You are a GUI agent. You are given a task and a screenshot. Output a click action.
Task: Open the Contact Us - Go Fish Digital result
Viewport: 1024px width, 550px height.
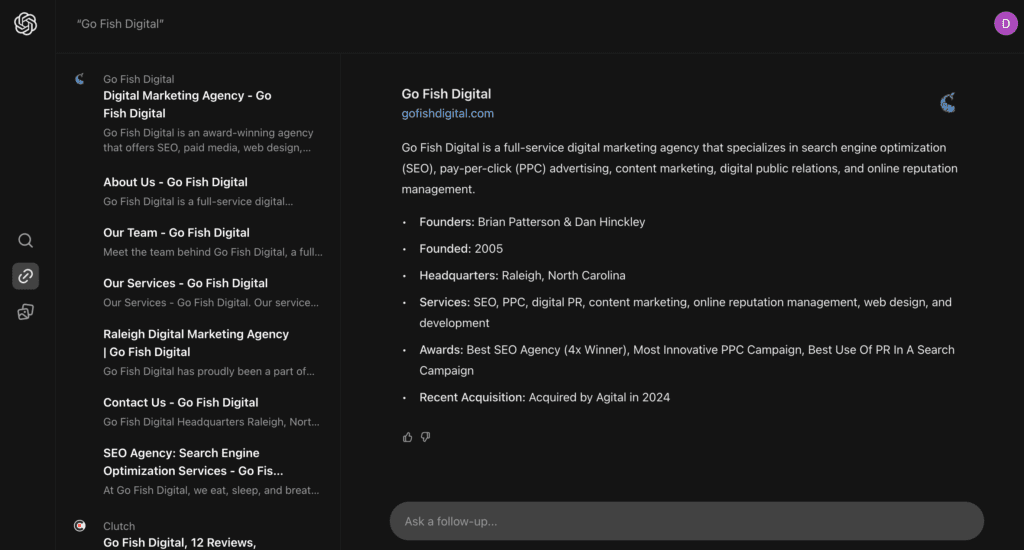(181, 402)
